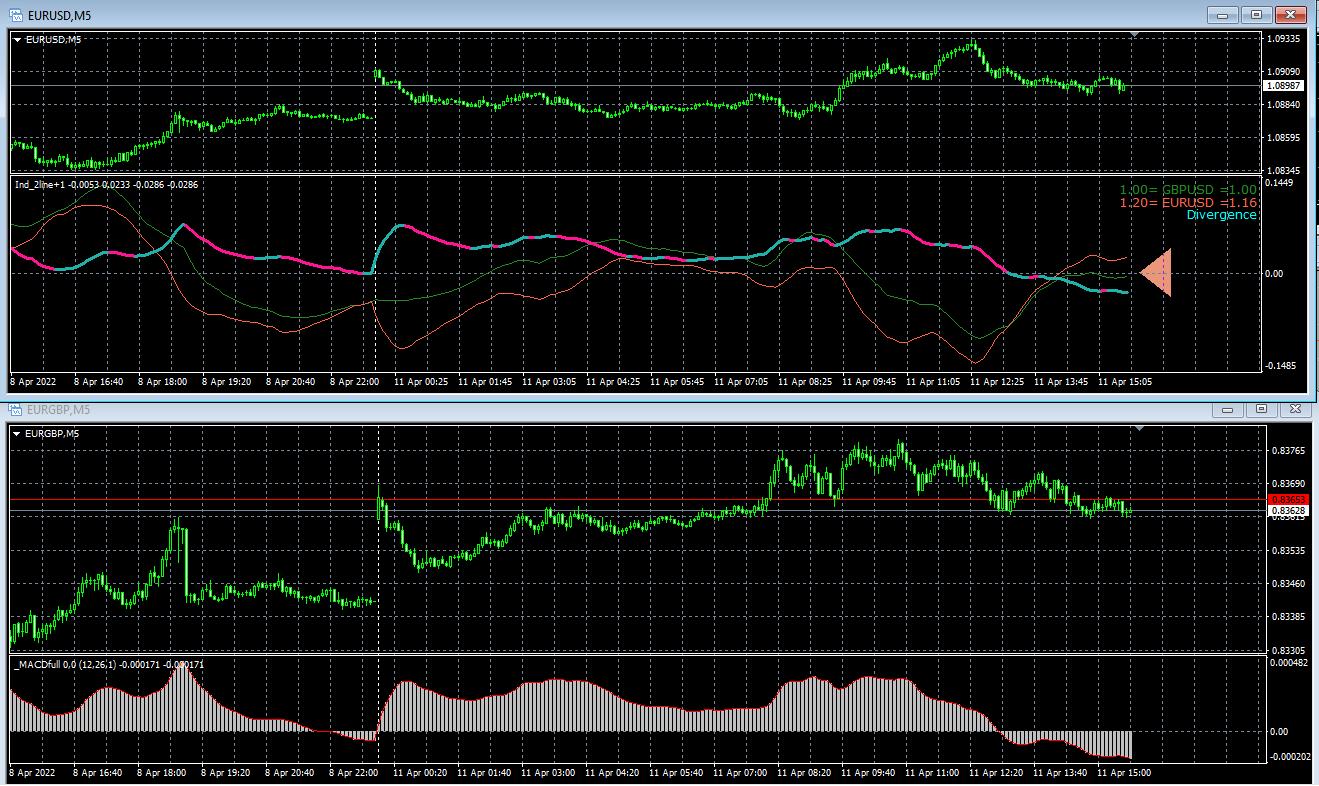Click the EURUSD window chart icon
Viewport: 1319px width, 786px height.
pyautogui.click(x=16, y=13)
